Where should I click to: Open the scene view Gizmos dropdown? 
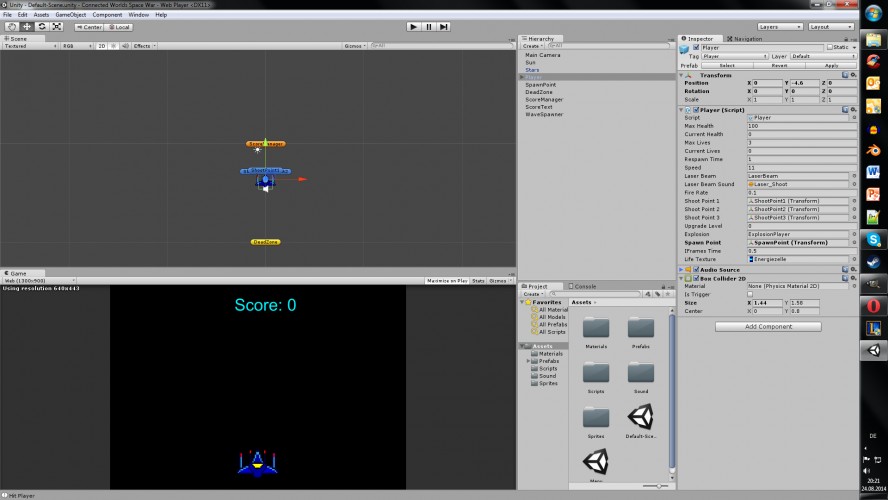355,46
